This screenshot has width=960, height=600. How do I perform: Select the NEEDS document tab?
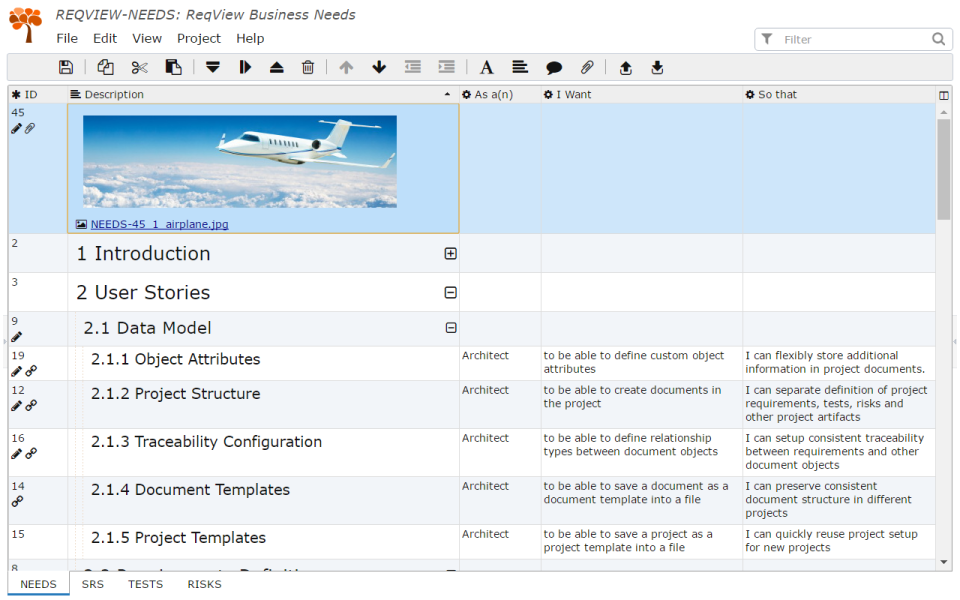[38, 584]
